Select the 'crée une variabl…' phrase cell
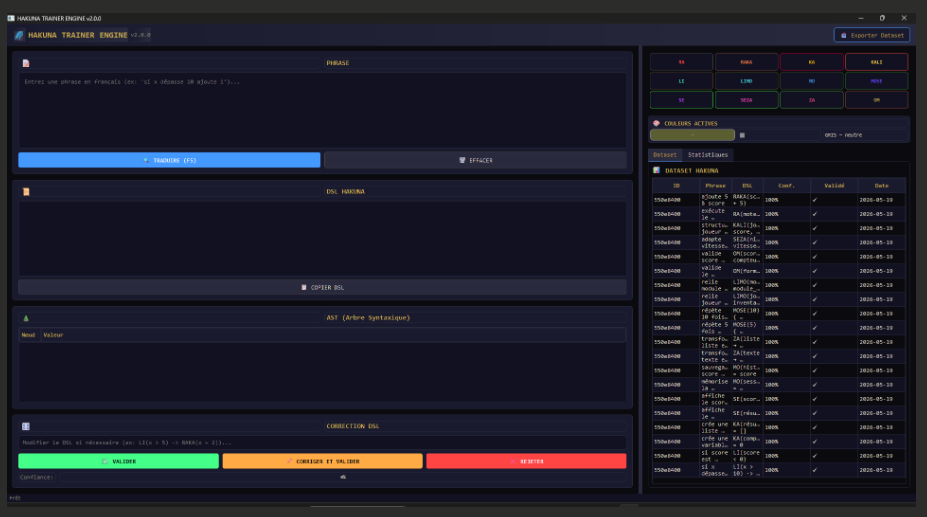Screen dimensions: 927x517 point(715,441)
